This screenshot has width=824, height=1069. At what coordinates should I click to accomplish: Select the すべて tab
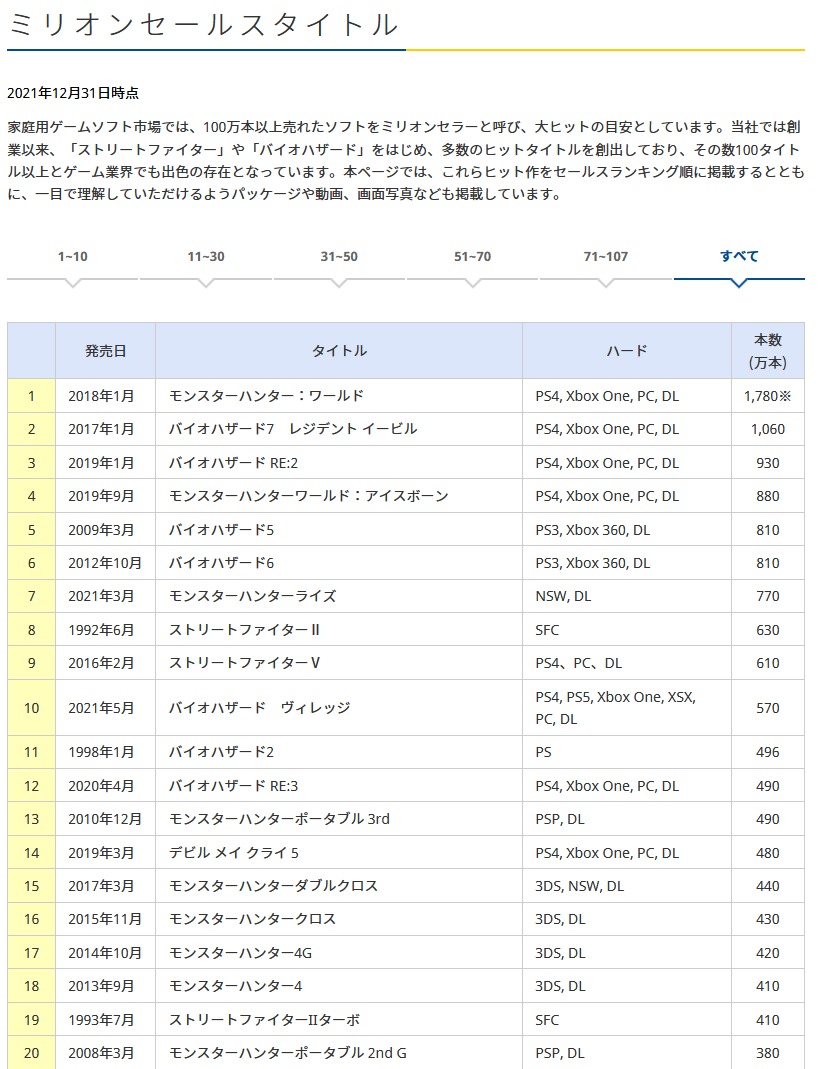tap(739, 256)
